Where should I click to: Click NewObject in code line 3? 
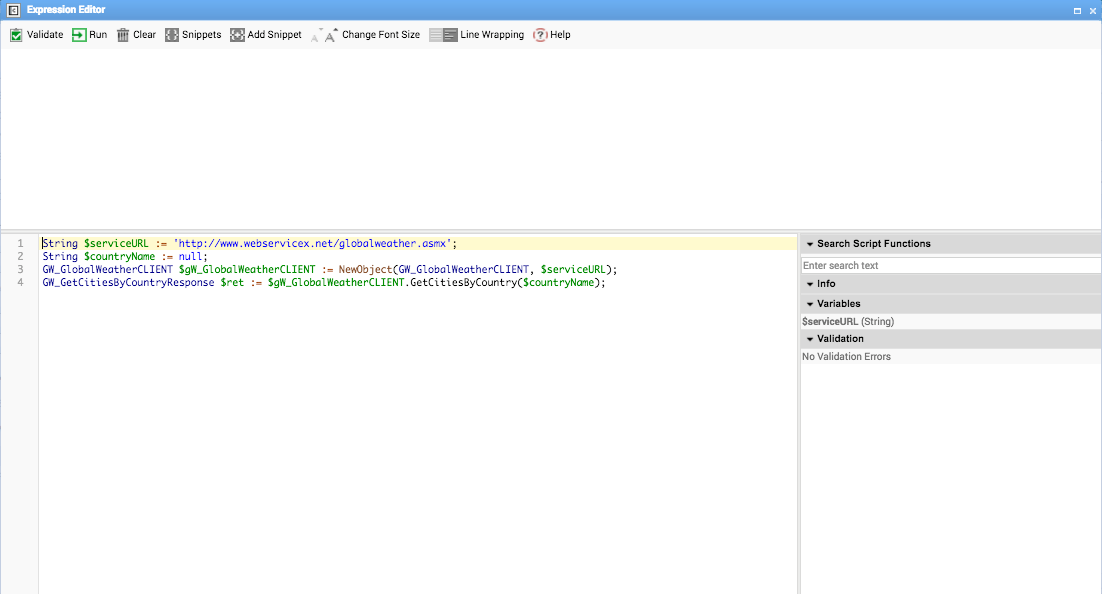pyautogui.click(x=365, y=269)
